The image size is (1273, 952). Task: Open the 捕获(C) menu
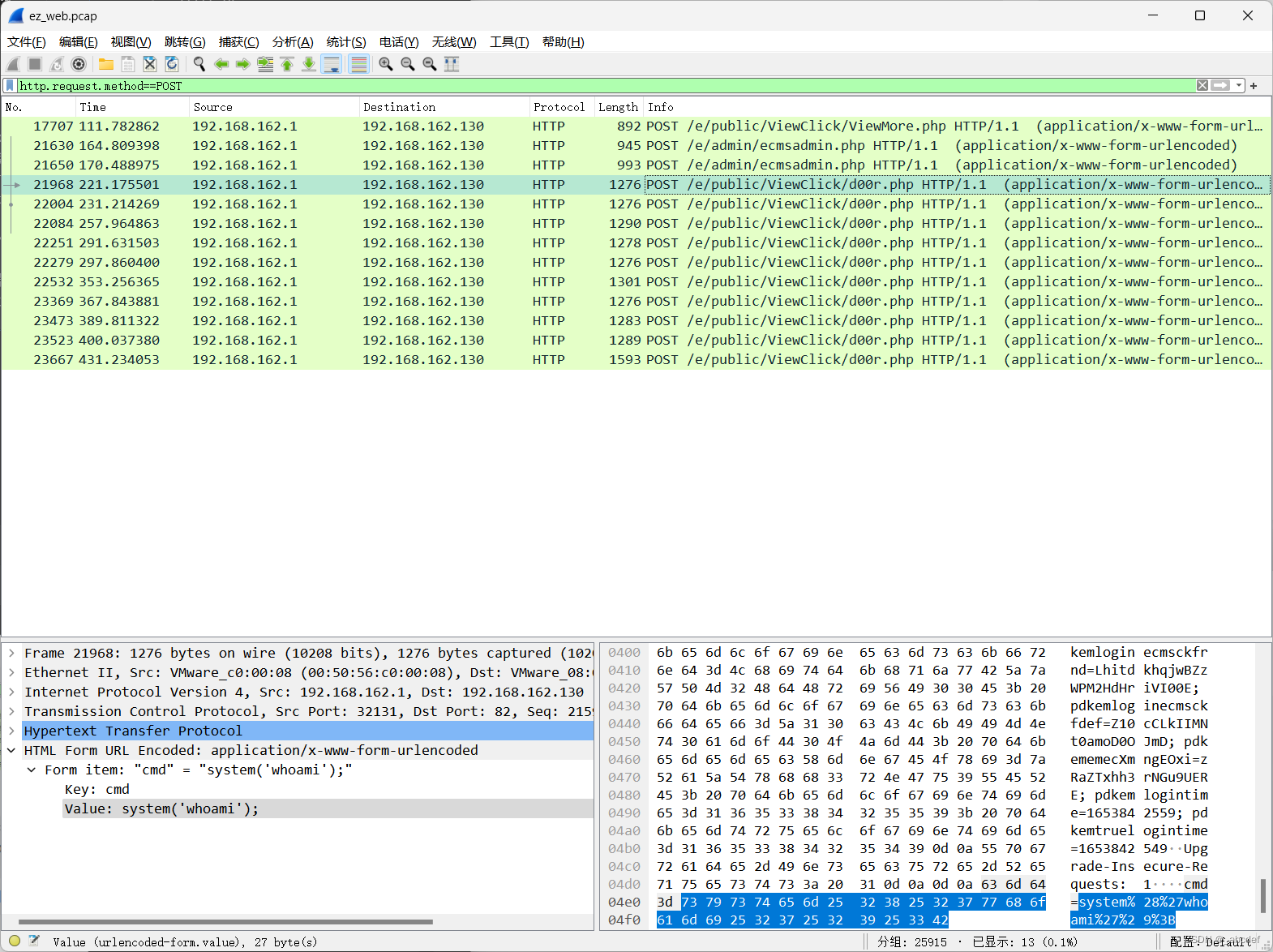coord(239,42)
